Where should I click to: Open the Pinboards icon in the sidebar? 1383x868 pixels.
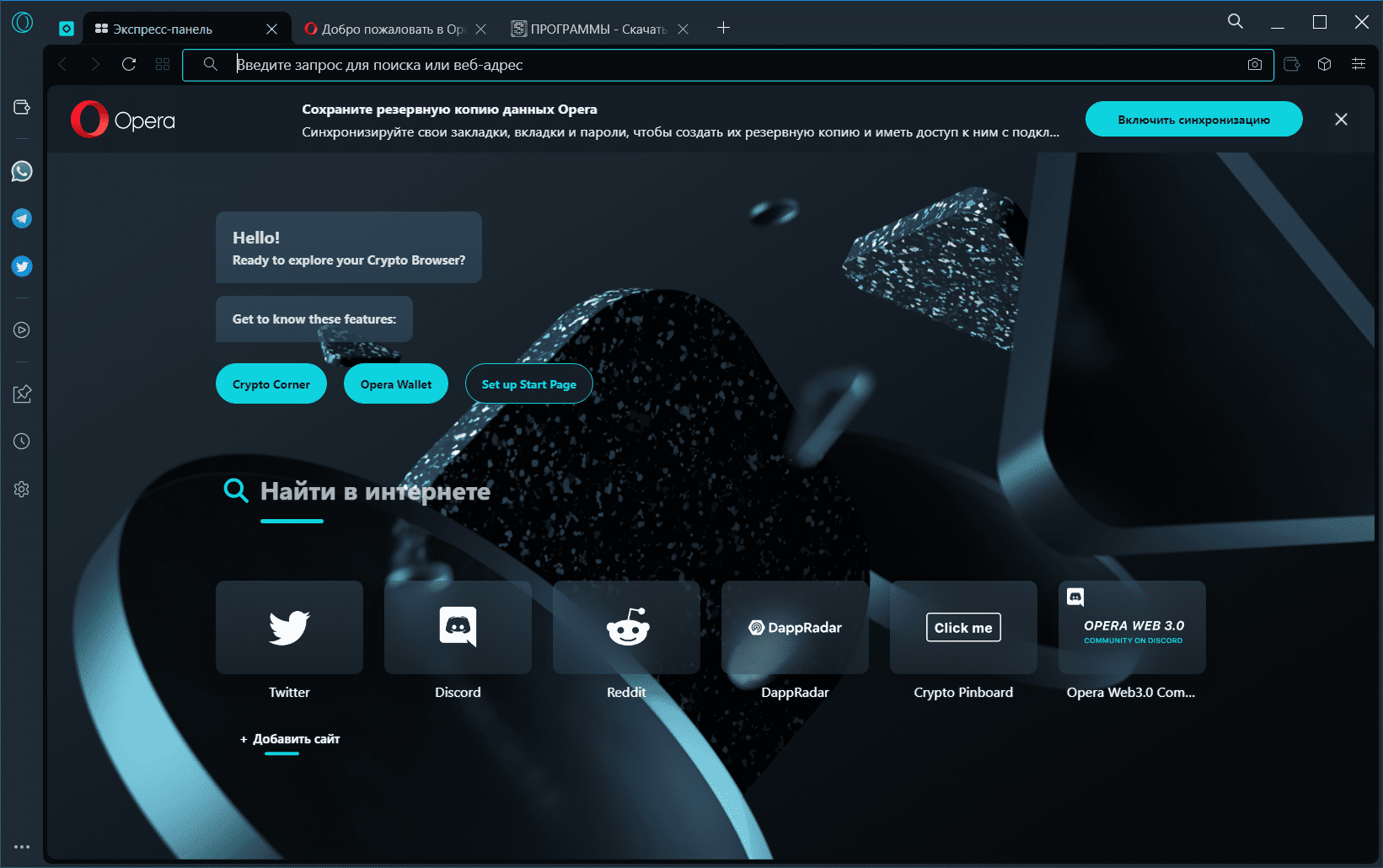[x=22, y=394]
